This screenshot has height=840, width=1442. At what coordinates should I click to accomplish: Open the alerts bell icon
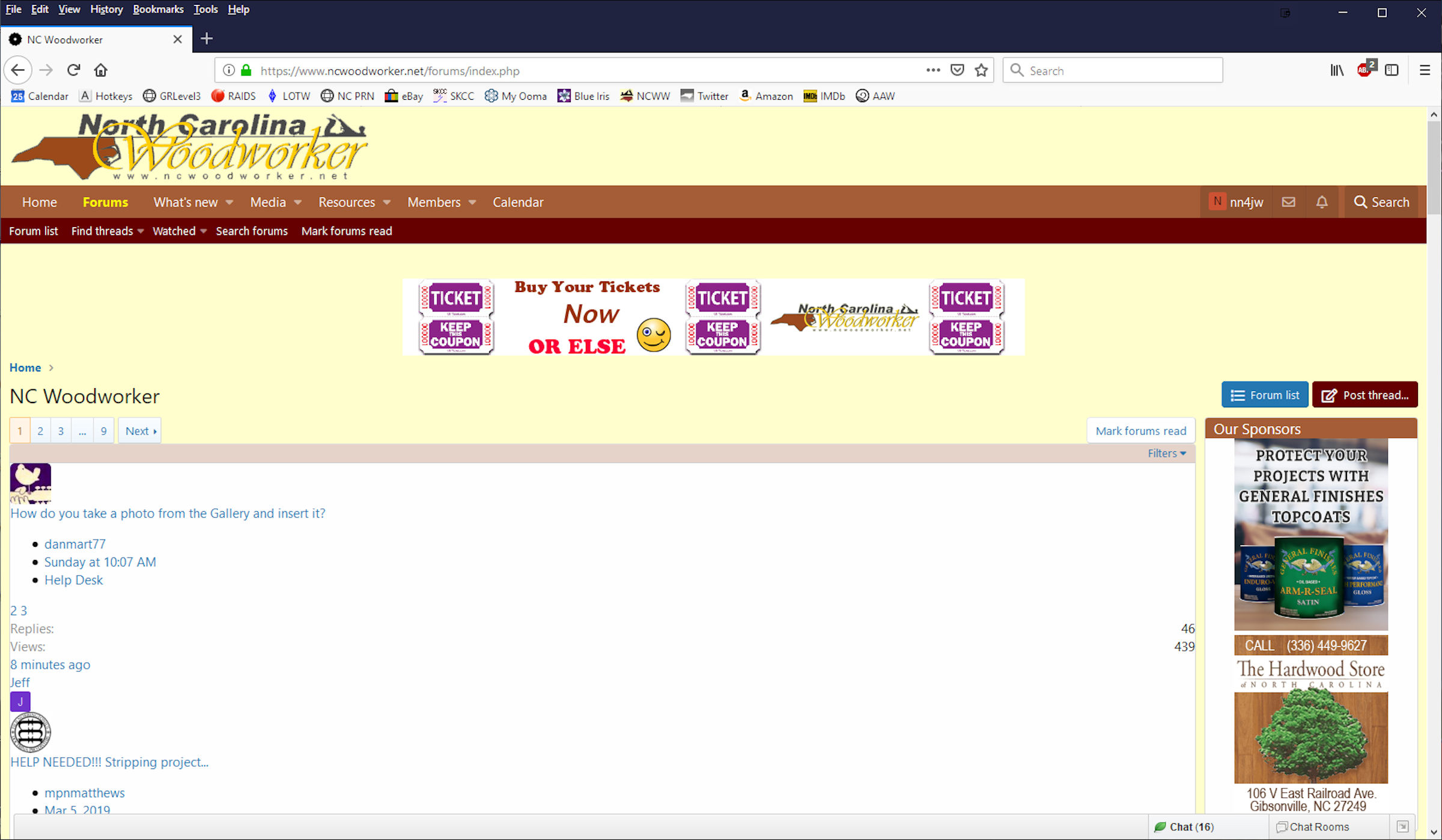[1322, 202]
